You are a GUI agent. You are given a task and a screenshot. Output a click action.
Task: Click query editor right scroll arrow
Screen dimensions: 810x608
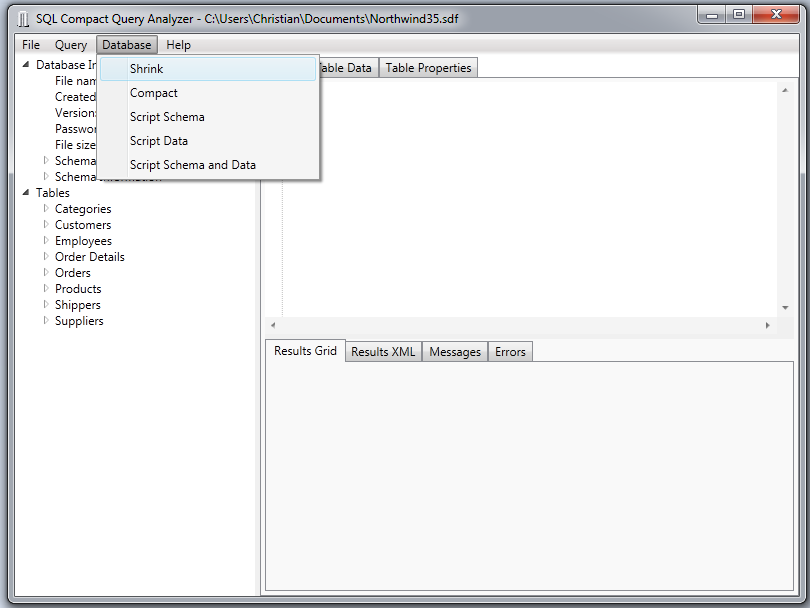point(768,325)
